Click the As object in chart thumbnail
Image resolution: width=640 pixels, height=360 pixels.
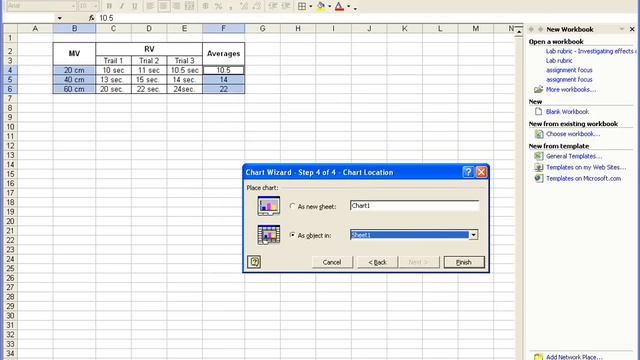pos(269,235)
